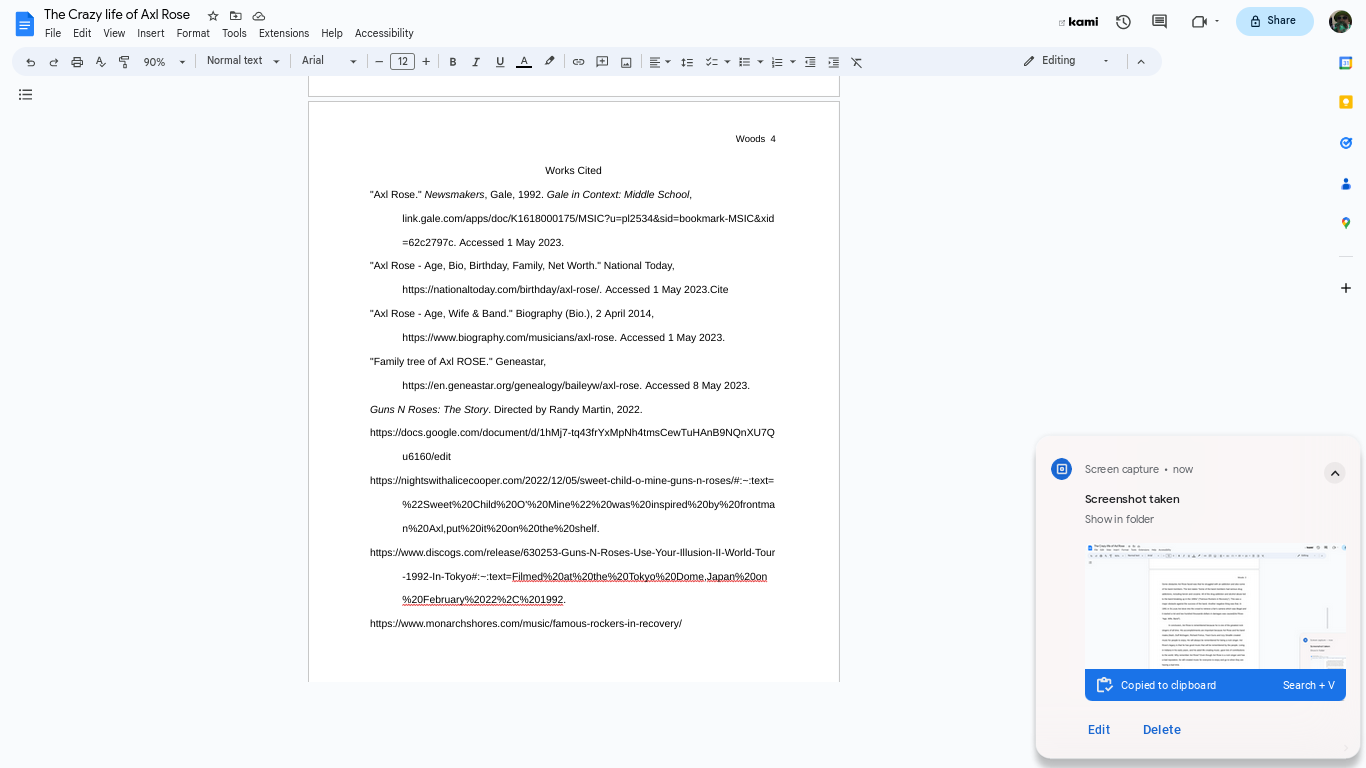Image resolution: width=1366 pixels, height=768 pixels.
Task: Open version history clock icon
Action: coord(1123,22)
